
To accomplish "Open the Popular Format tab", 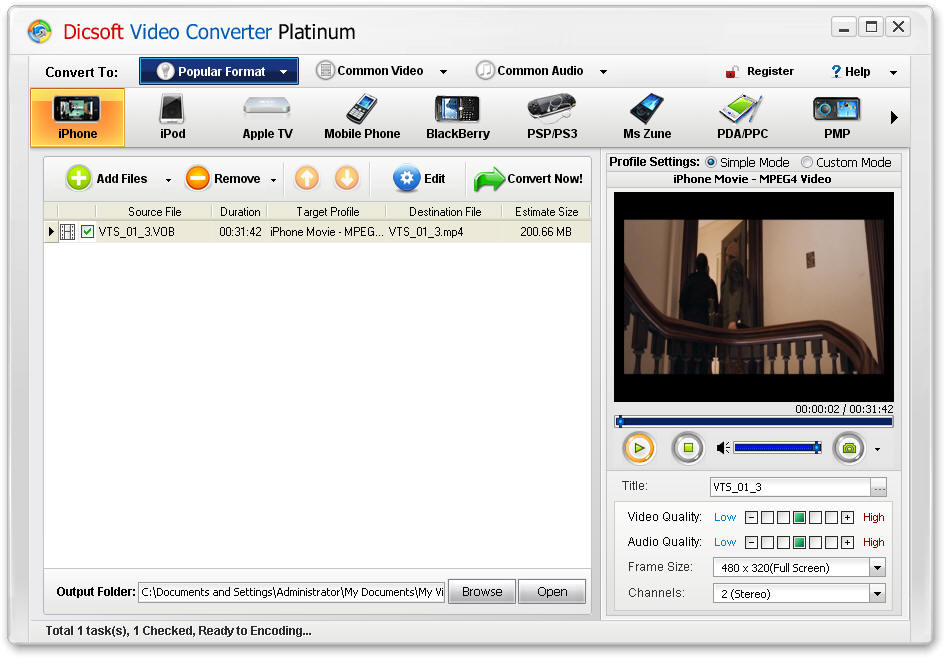I will 219,71.
